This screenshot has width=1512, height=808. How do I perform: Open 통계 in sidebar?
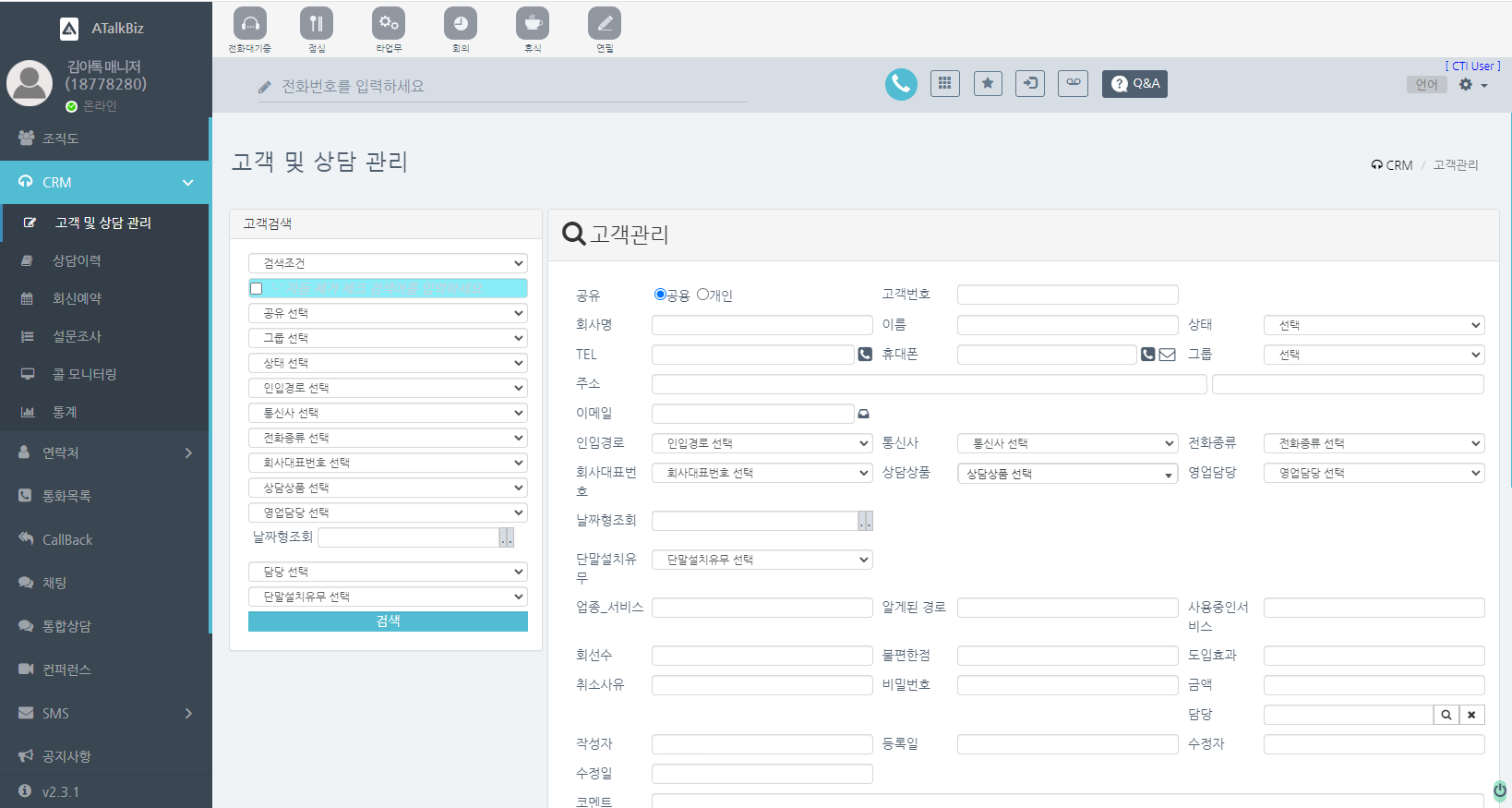click(104, 412)
